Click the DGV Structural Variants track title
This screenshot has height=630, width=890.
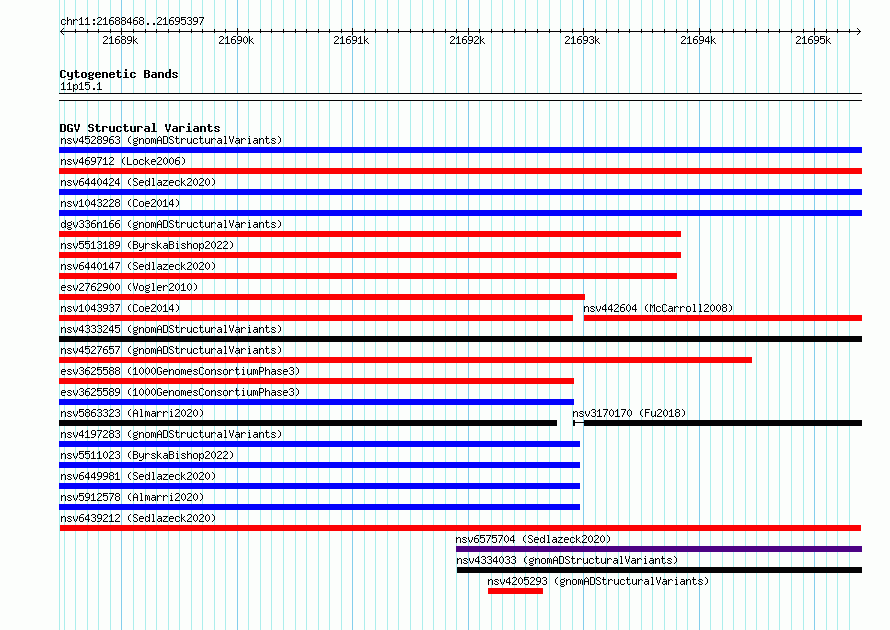coord(140,128)
